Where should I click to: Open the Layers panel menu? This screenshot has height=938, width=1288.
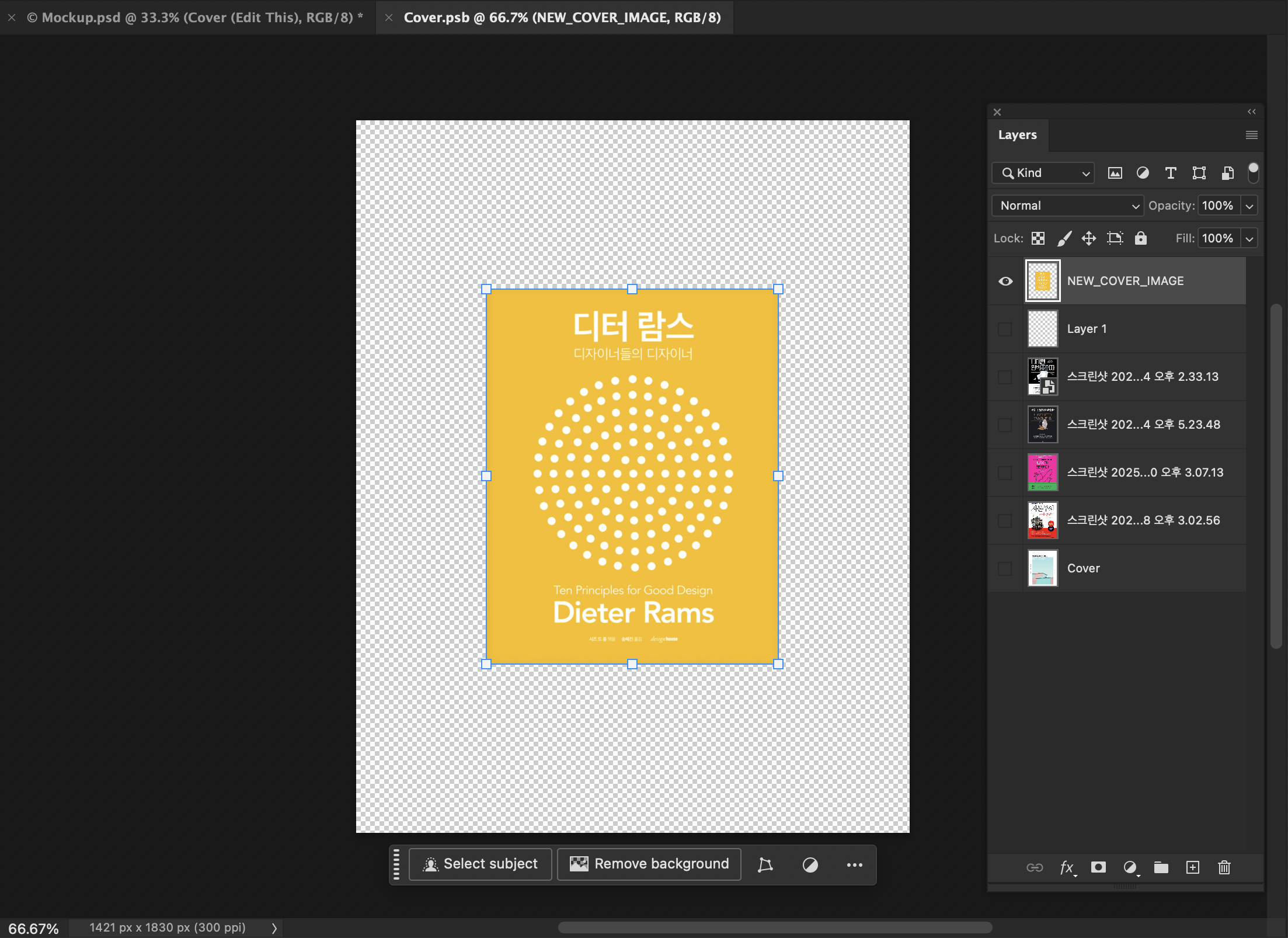(1251, 135)
